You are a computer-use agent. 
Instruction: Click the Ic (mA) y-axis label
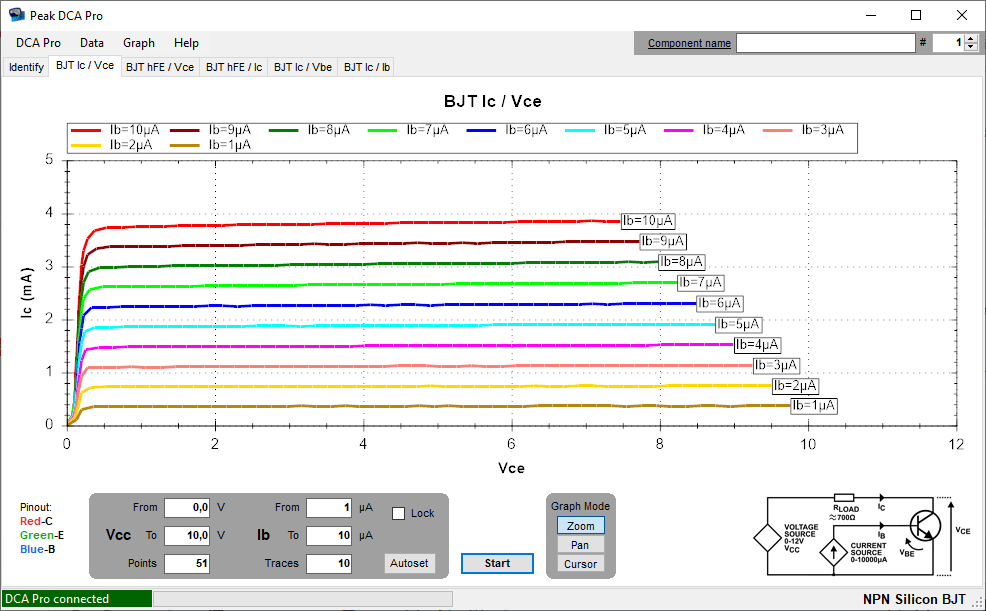tap(26, 293)
